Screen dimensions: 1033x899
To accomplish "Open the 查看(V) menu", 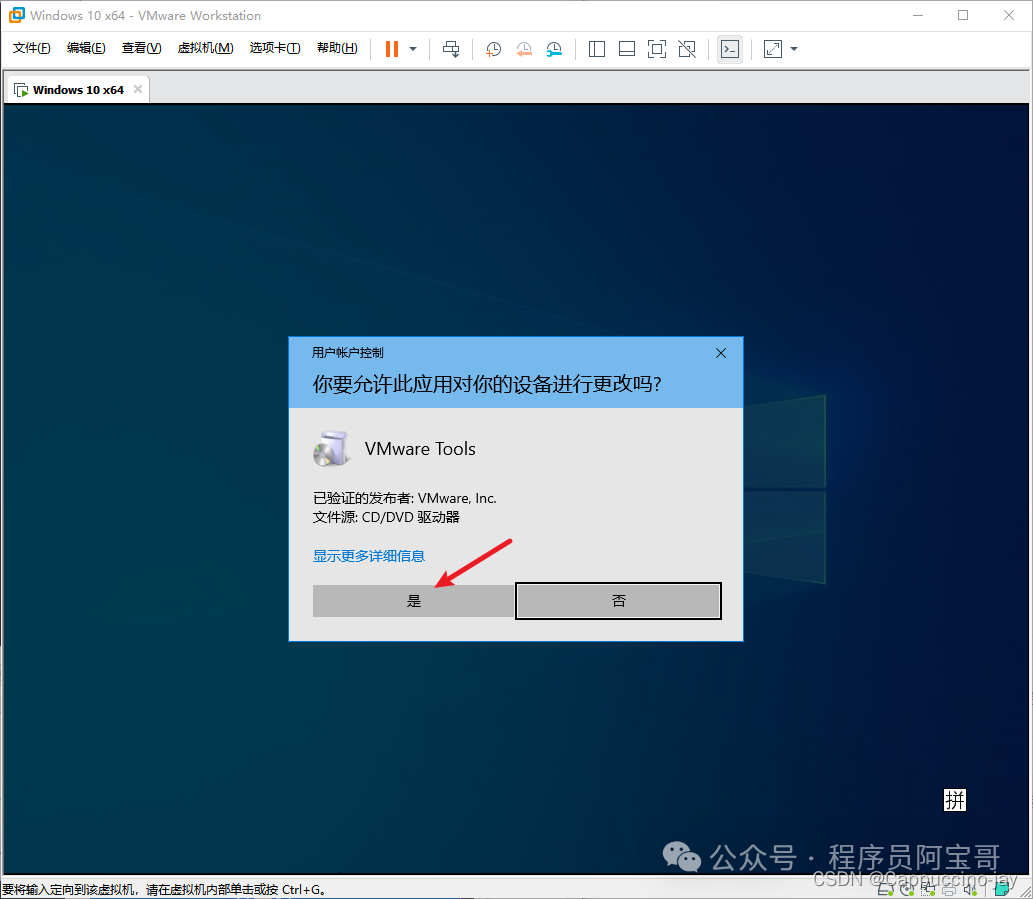I will pyautogui.click(x=142, y=48).
